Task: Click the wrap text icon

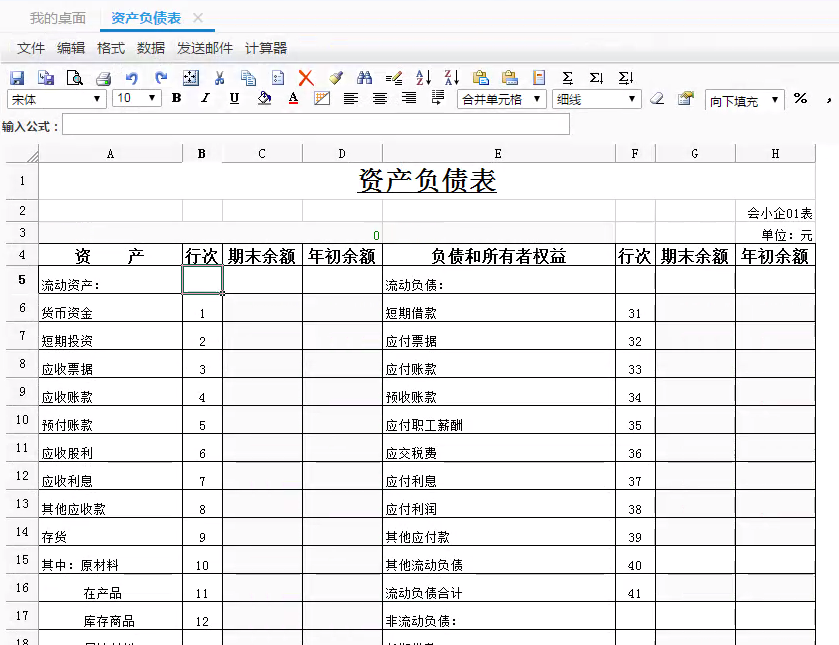Action: point(438,98)
